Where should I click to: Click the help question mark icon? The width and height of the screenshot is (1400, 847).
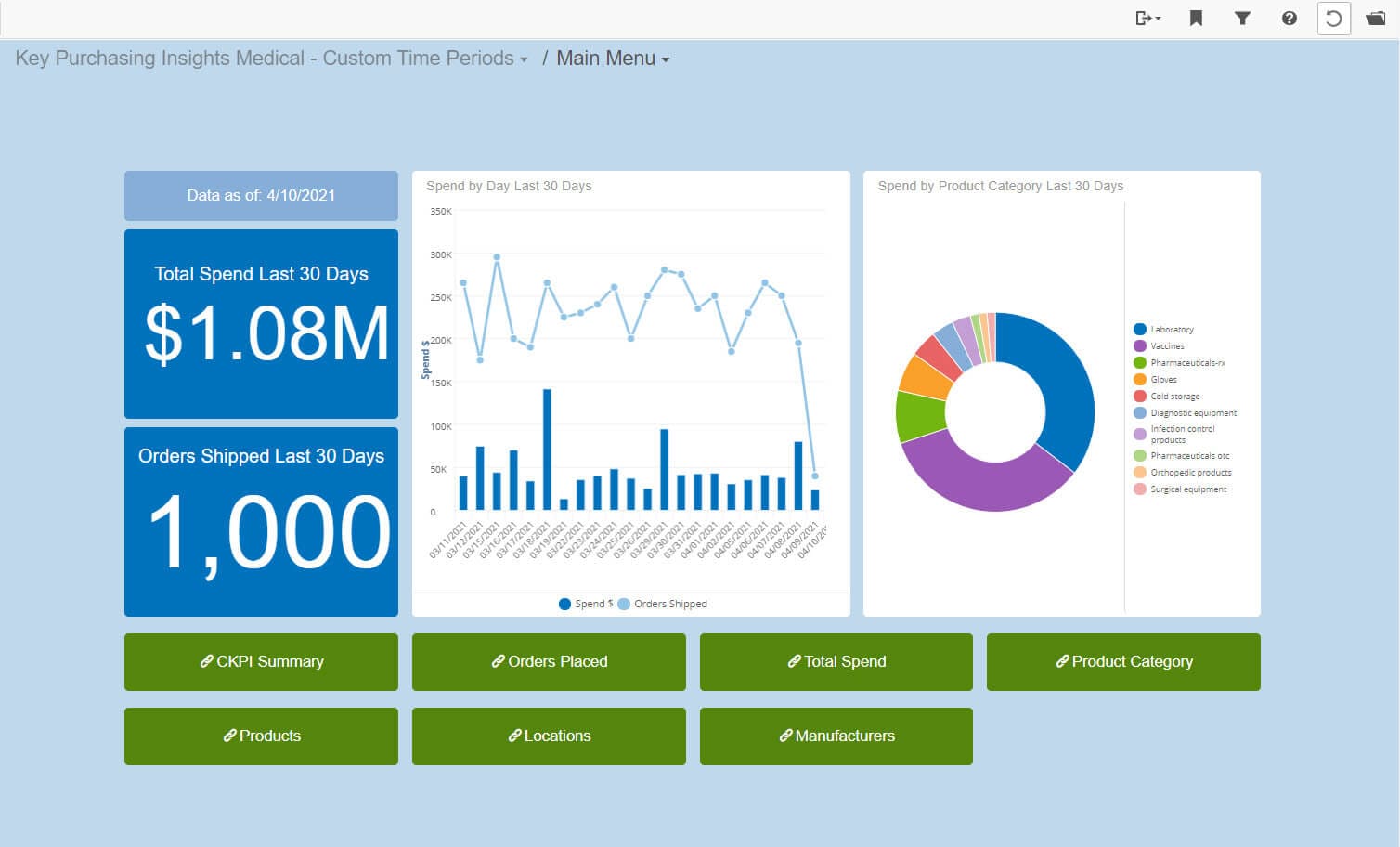pyautogui.click(x=1289, y=18)
